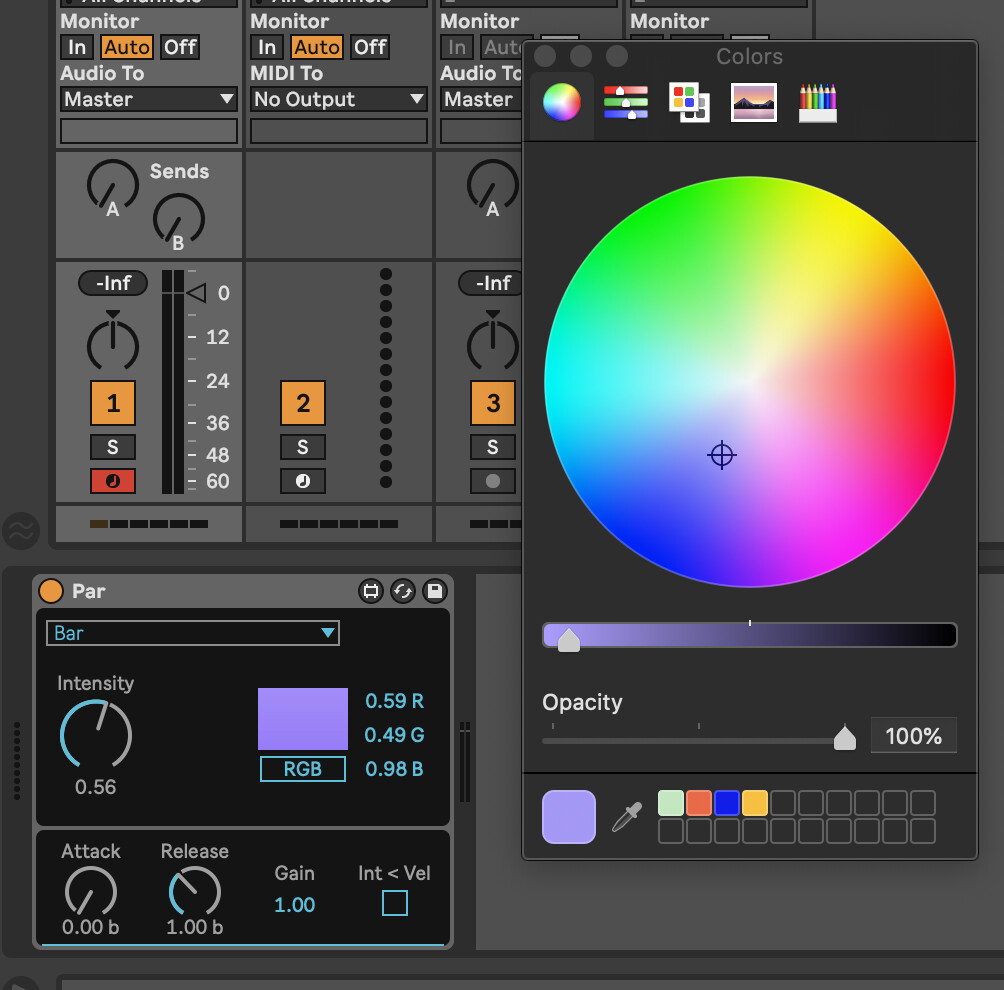Click the Par device show/hide parameters icon
Screen dimensions: 1004x990
click(371, 591)
